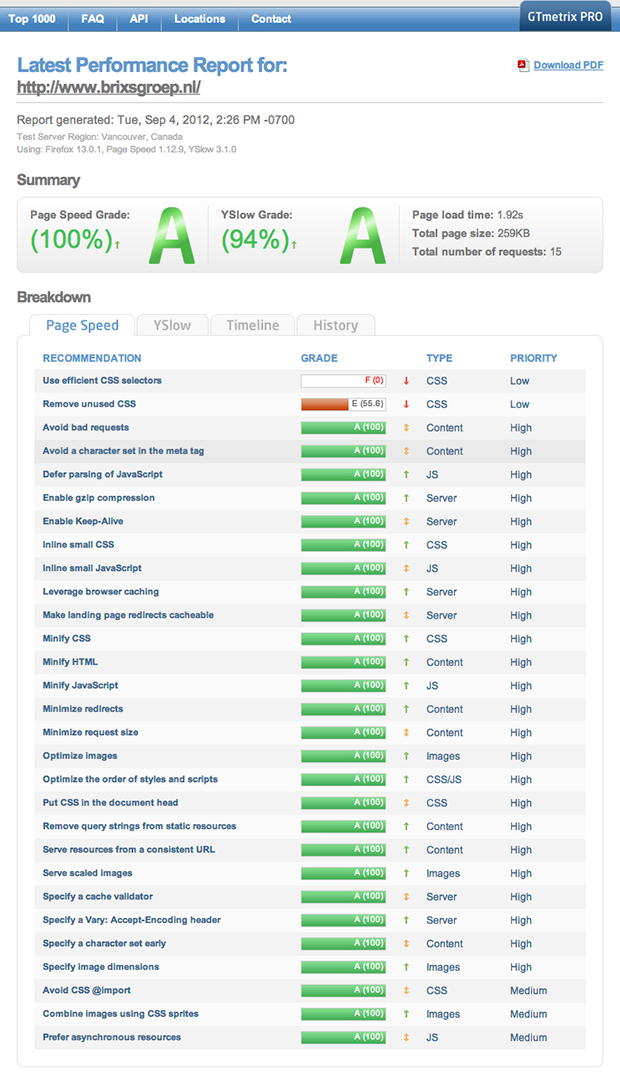Click the trend arrow for Put CSS in the document head
The width and height of the screenshot is (620, 1088).
(406, 803)
